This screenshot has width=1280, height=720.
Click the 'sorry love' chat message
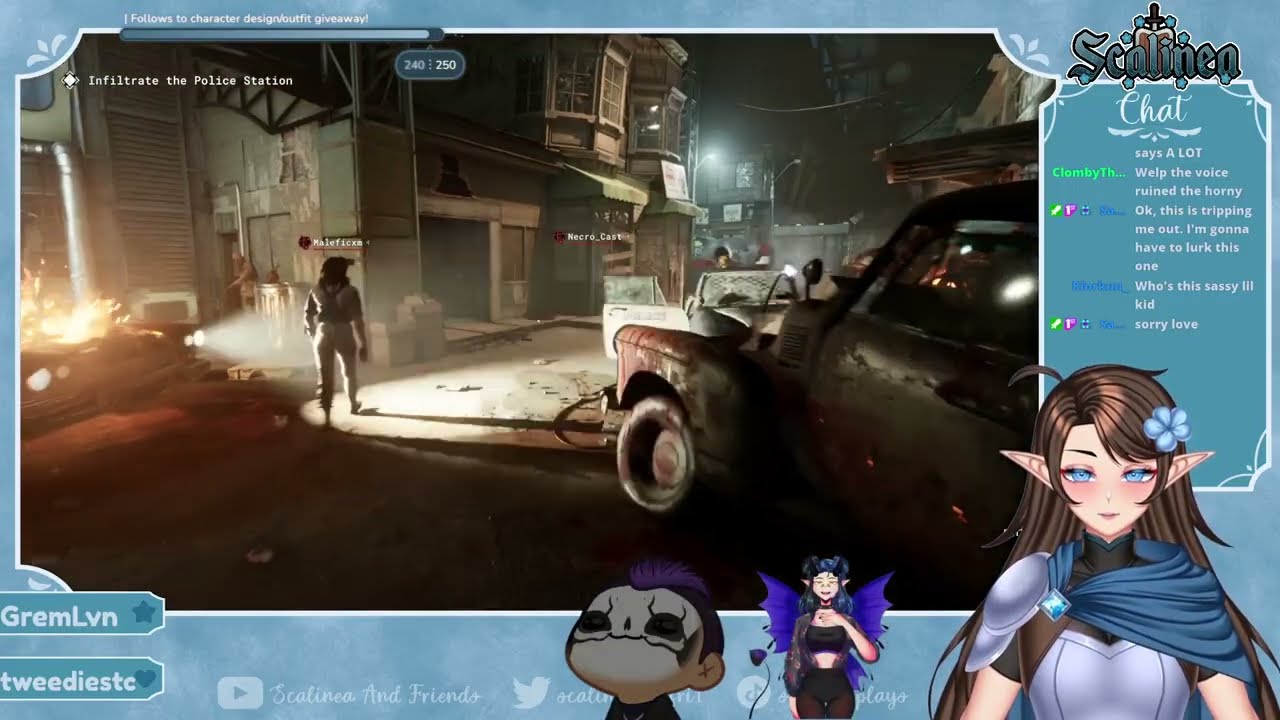click(1166, 324)
